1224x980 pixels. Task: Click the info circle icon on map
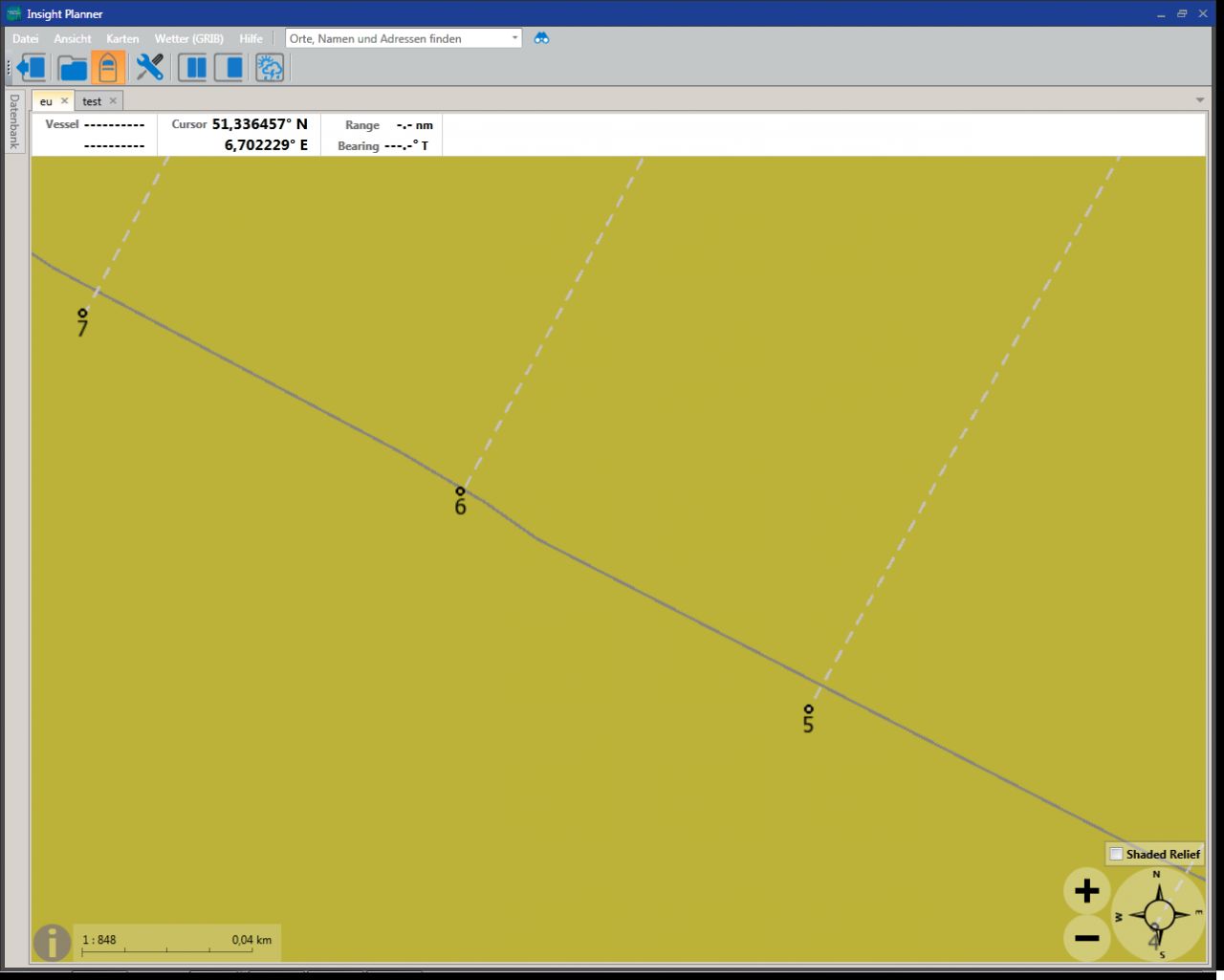click(52, 943)
